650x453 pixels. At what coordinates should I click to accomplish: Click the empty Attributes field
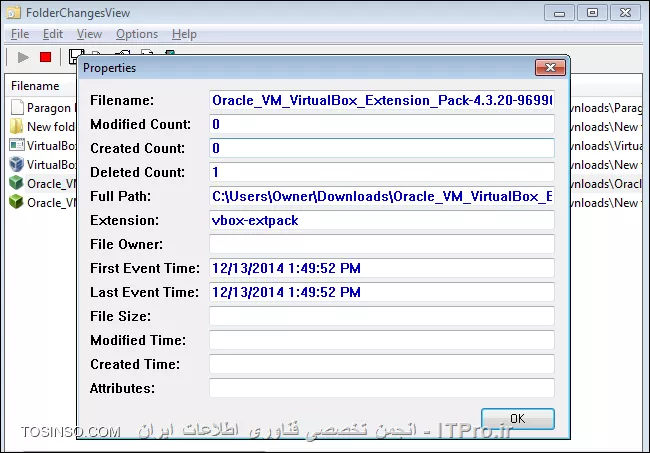pyautogui.click(x=382, y=388)
